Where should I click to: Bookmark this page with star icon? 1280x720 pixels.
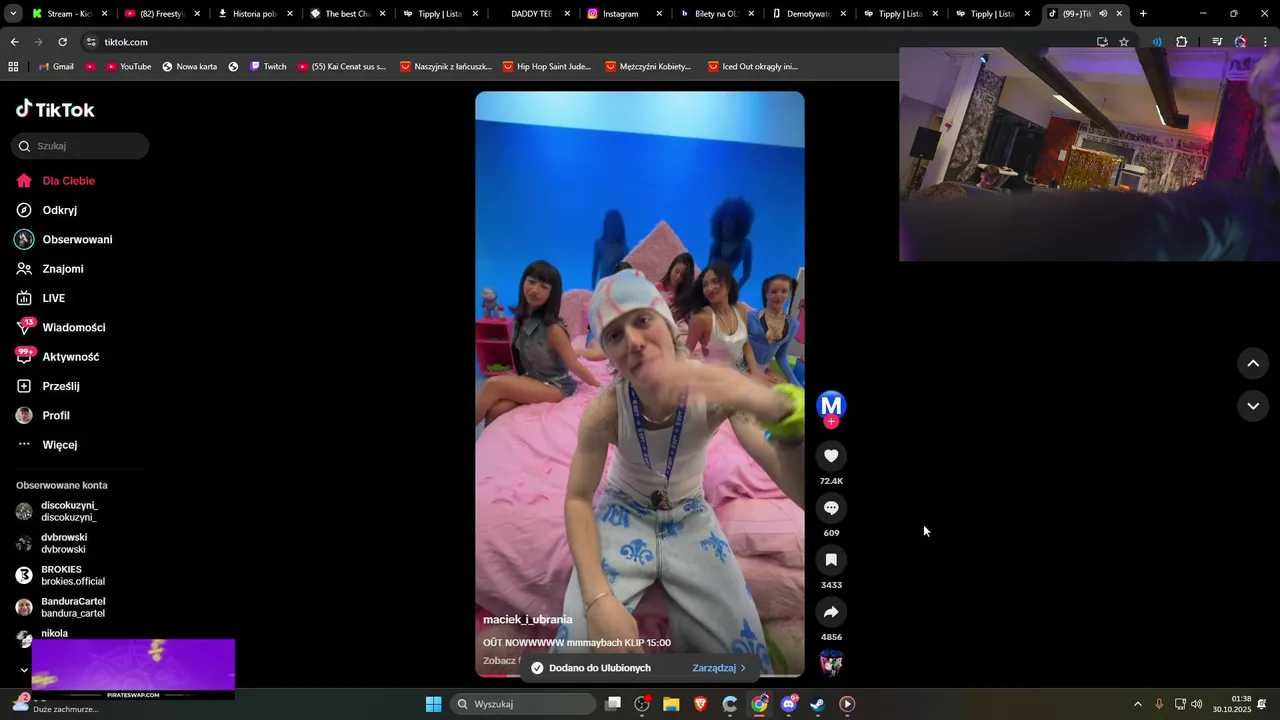pos(1124,42)
